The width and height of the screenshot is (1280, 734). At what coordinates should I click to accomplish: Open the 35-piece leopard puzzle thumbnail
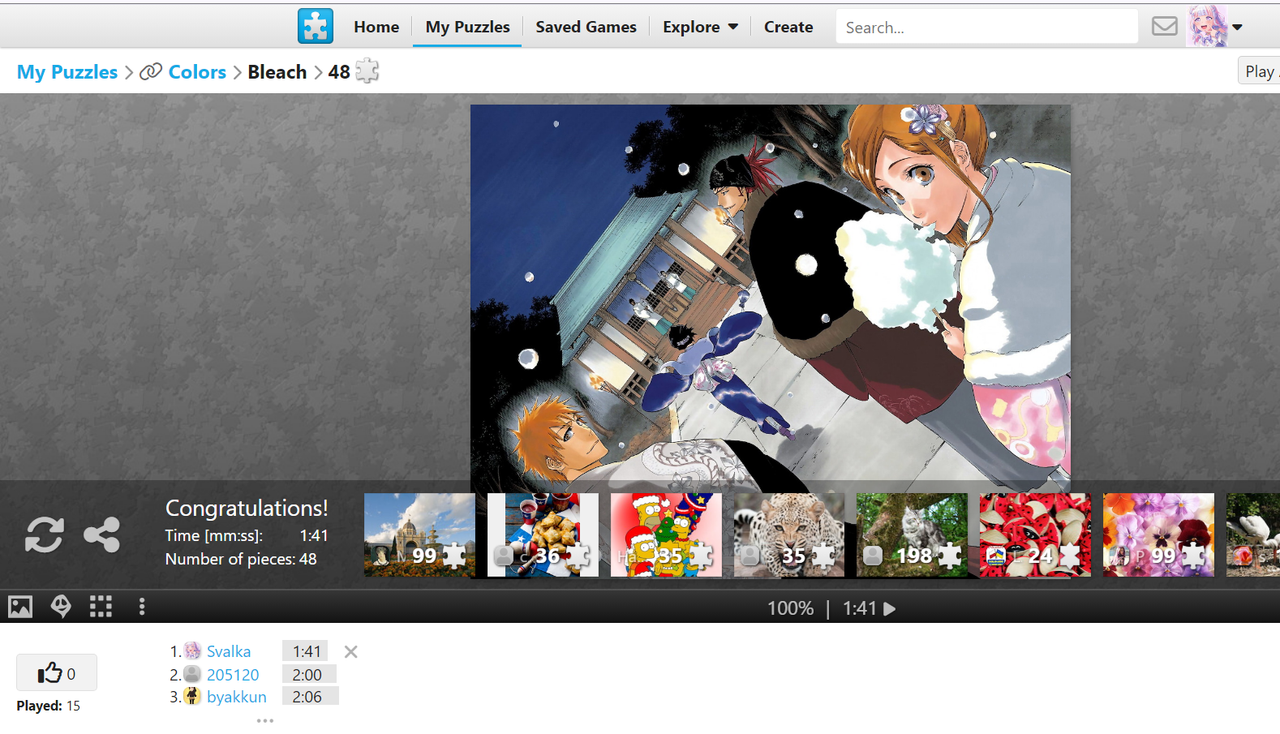click(789, 535)
